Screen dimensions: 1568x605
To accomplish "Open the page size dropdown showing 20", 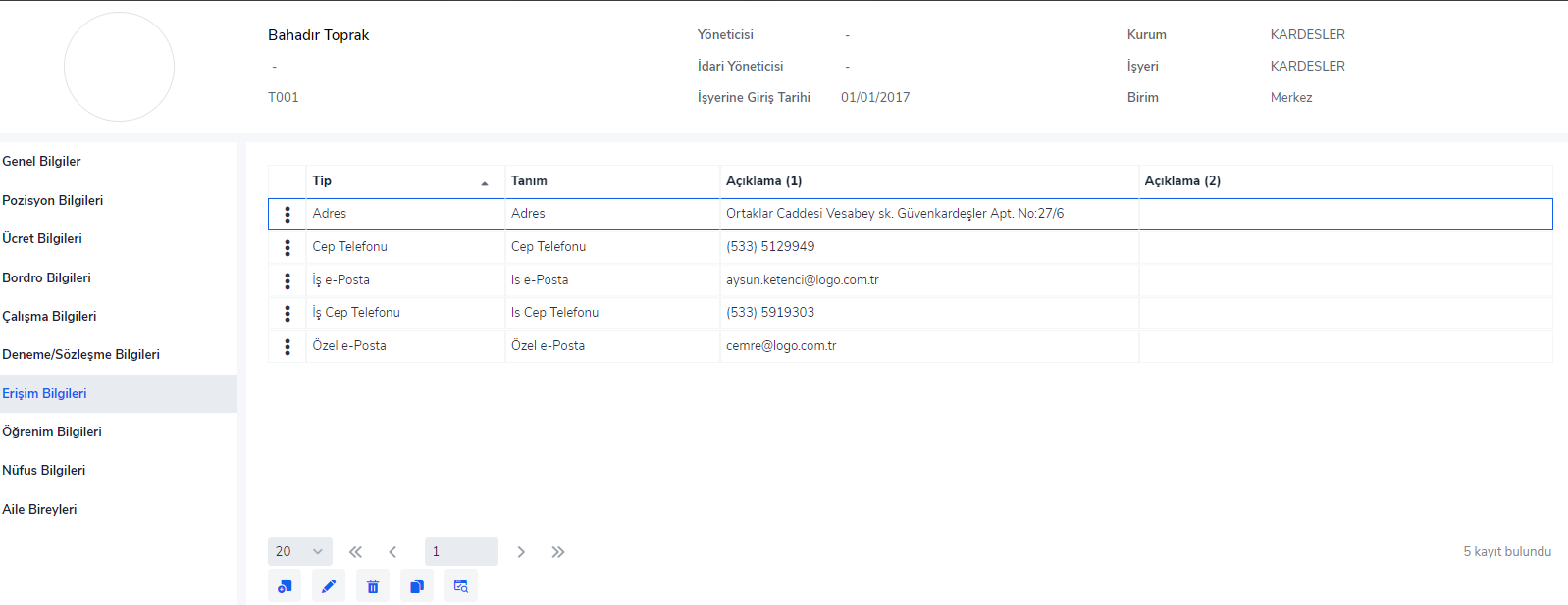I will (x=299, y=551).
